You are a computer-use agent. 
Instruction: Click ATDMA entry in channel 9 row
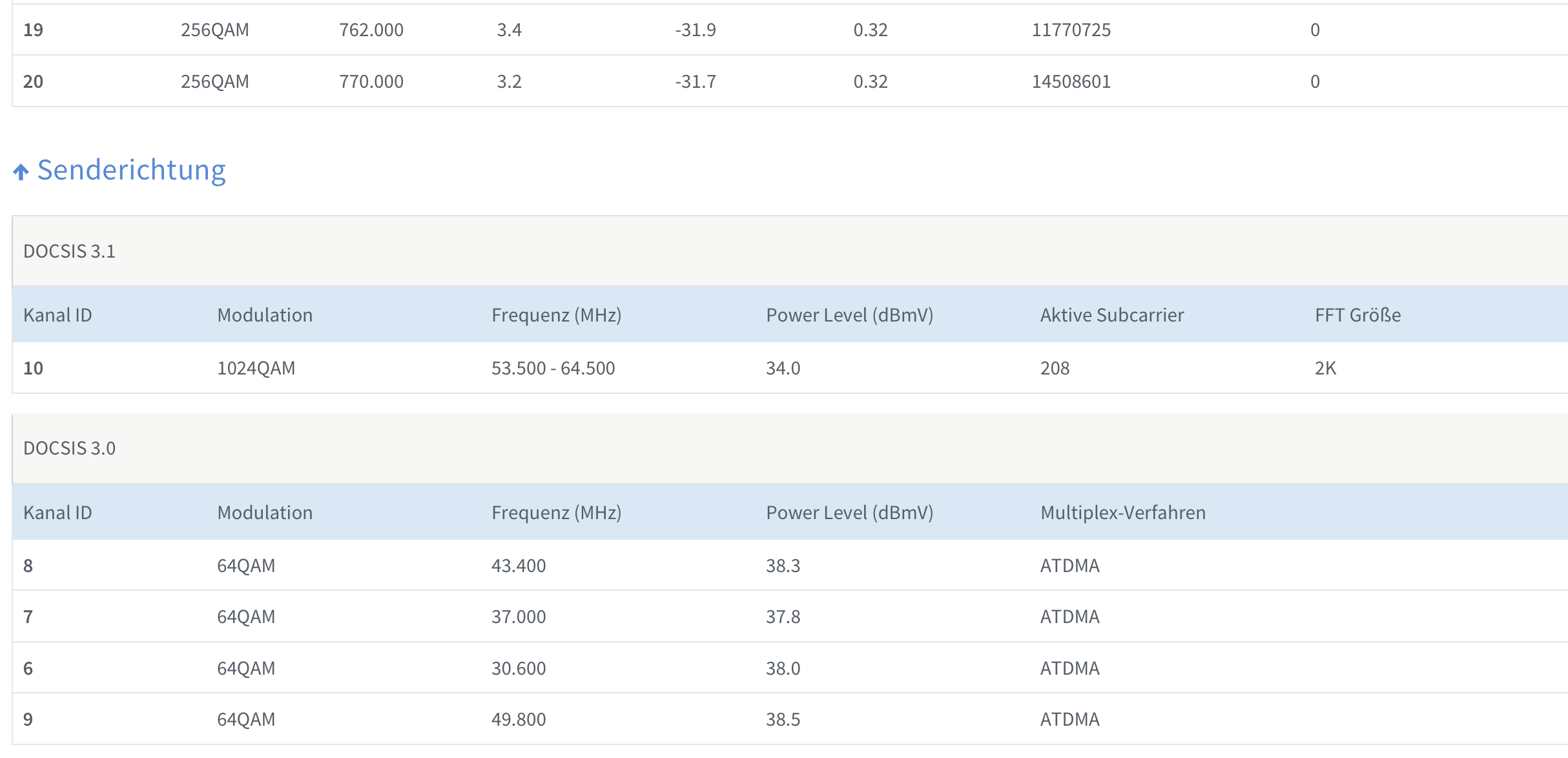1069,719
